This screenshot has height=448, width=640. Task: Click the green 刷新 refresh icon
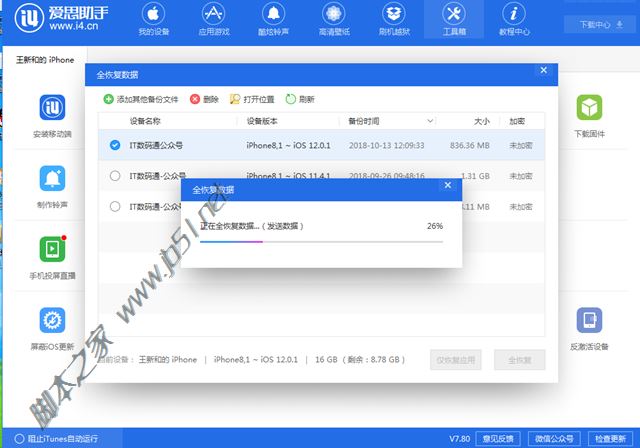tap(290, 99)
